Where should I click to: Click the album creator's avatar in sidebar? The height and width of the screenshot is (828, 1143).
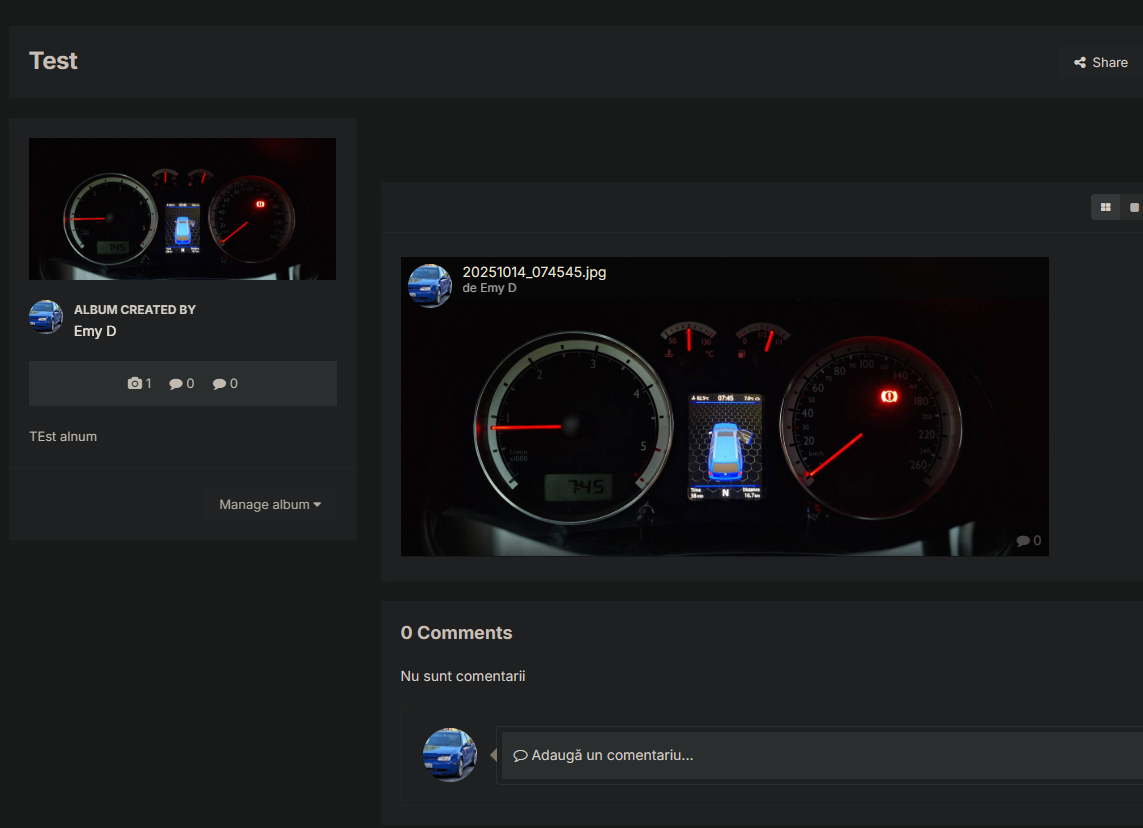[46, 317]
